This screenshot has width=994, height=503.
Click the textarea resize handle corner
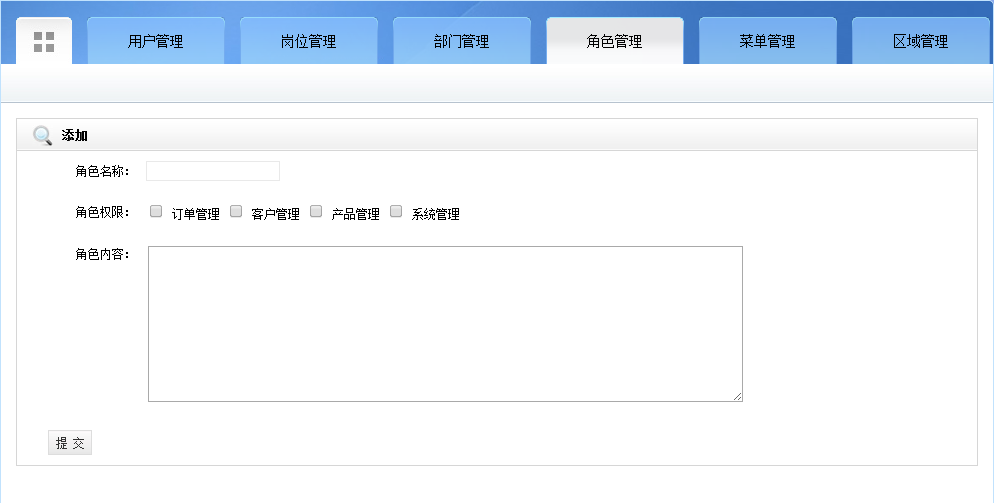pos(738,397)
